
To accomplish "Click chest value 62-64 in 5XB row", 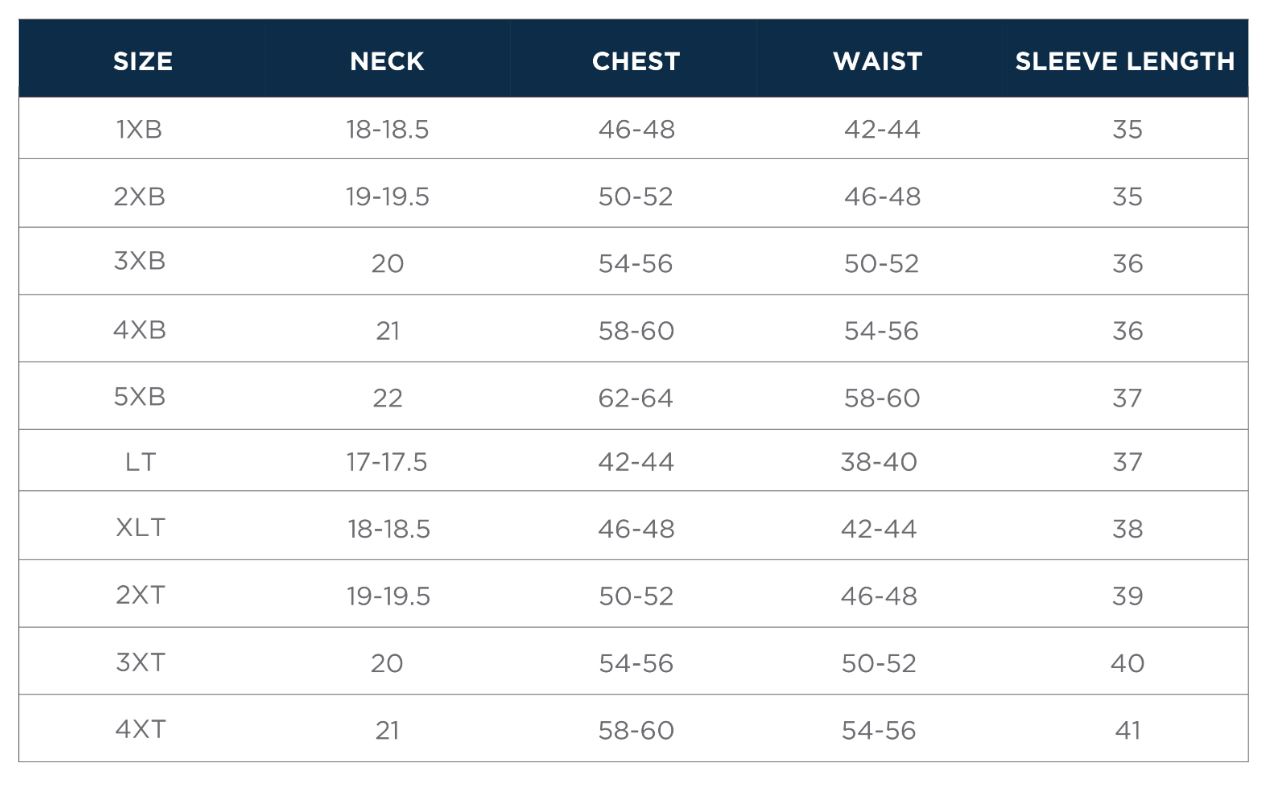I will pyautogui.click(x=635, y=398).
